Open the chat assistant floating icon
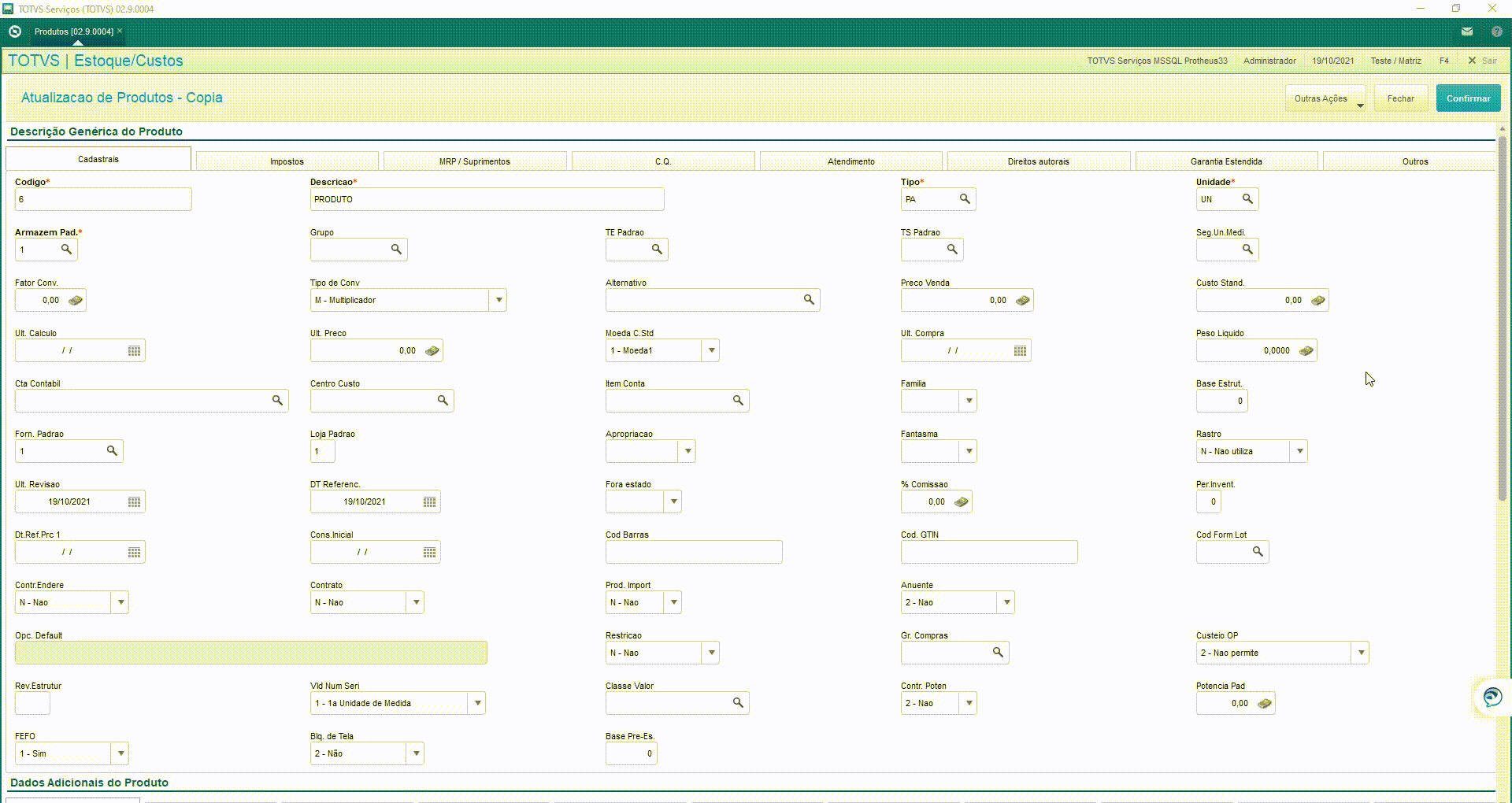This screenshot has width=1512, height=803. 1492,697
